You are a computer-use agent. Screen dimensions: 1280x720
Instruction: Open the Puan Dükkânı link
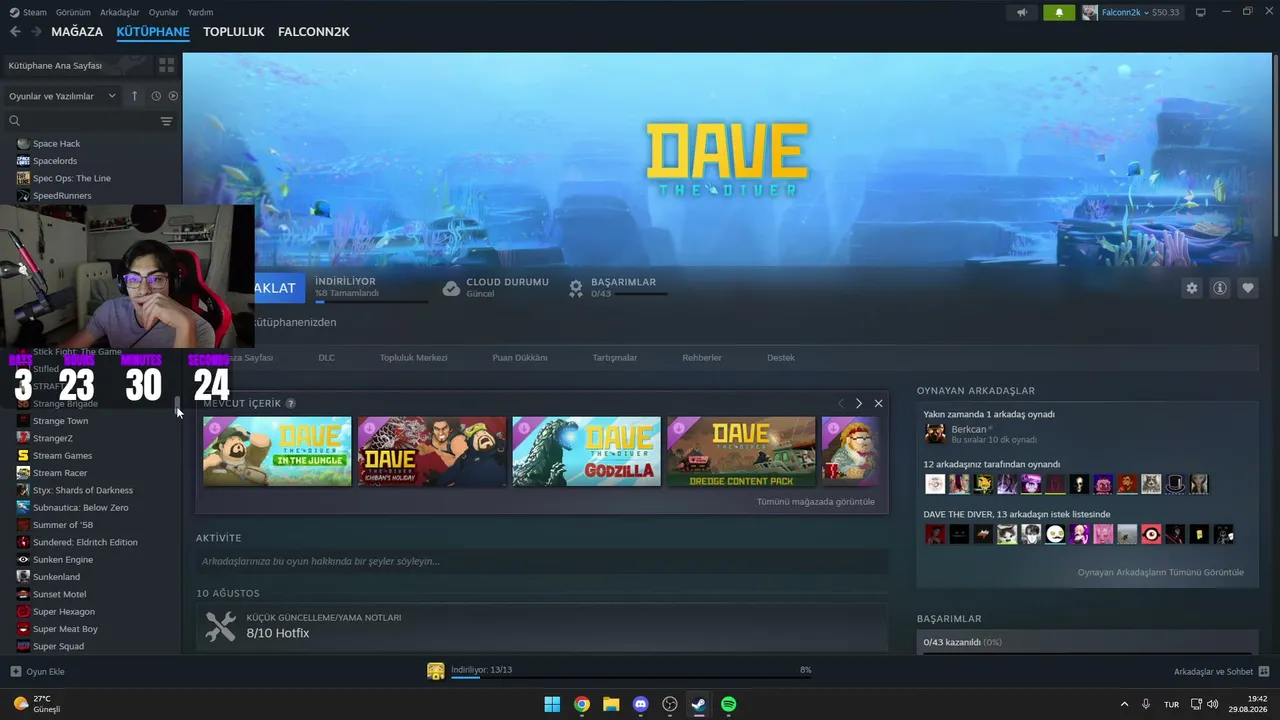pyautogui.click(x=520, y=357)
